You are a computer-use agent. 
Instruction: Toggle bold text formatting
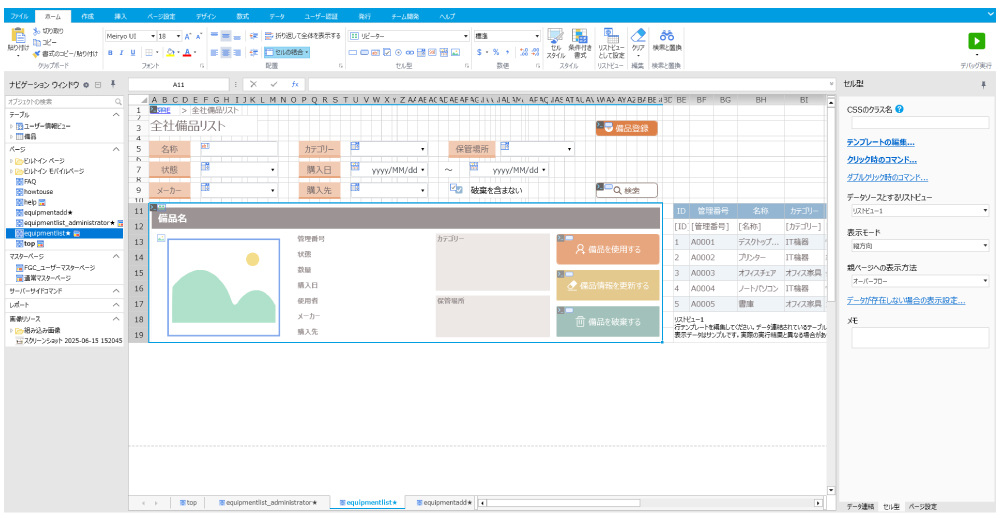coord(110,52)
